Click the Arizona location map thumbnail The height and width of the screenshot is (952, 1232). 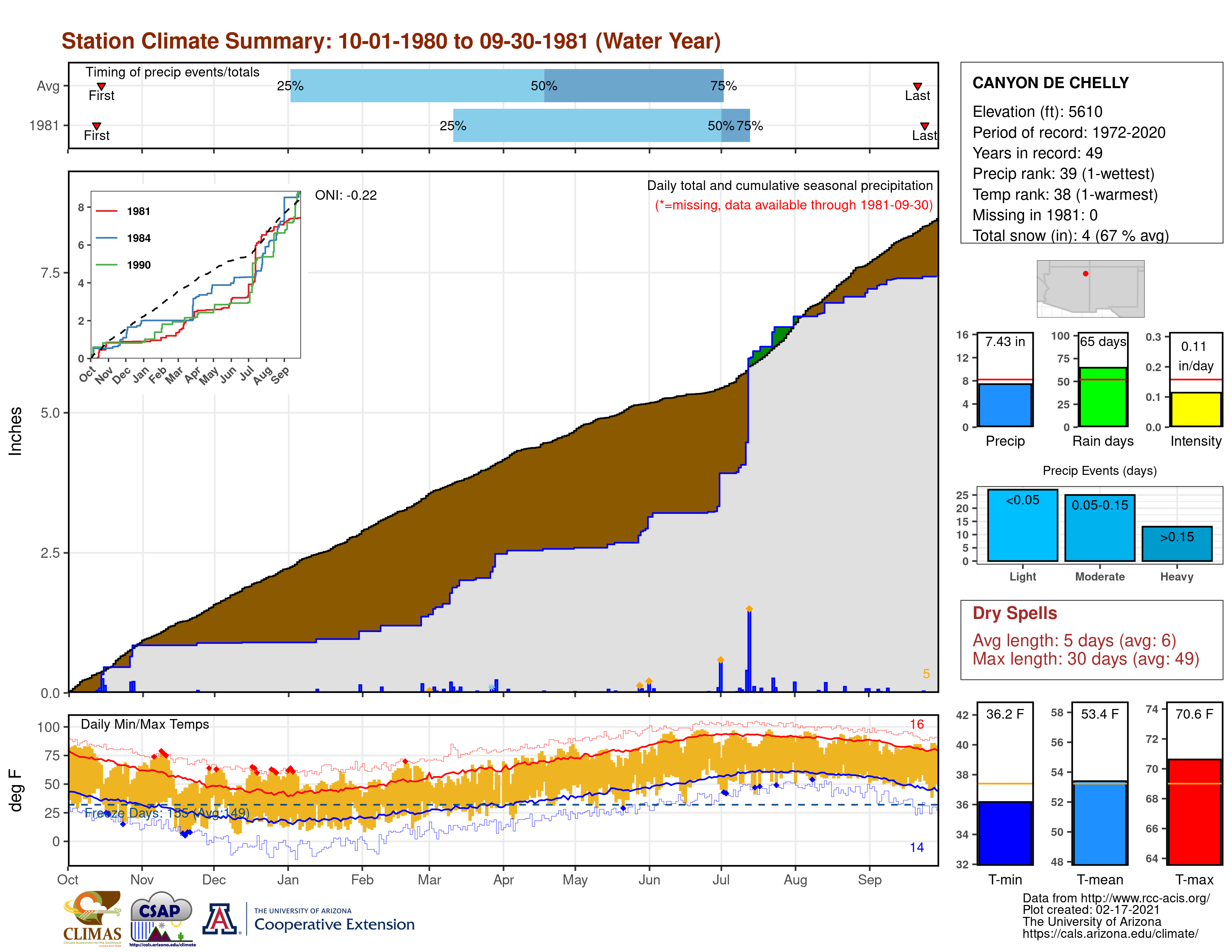coord(1091,288)
